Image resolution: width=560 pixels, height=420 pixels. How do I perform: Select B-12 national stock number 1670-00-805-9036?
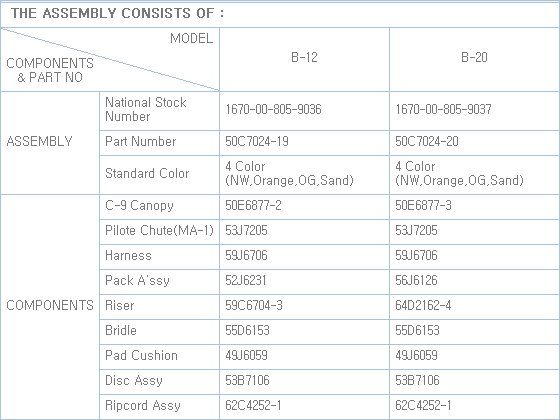(x=273, y=109)
